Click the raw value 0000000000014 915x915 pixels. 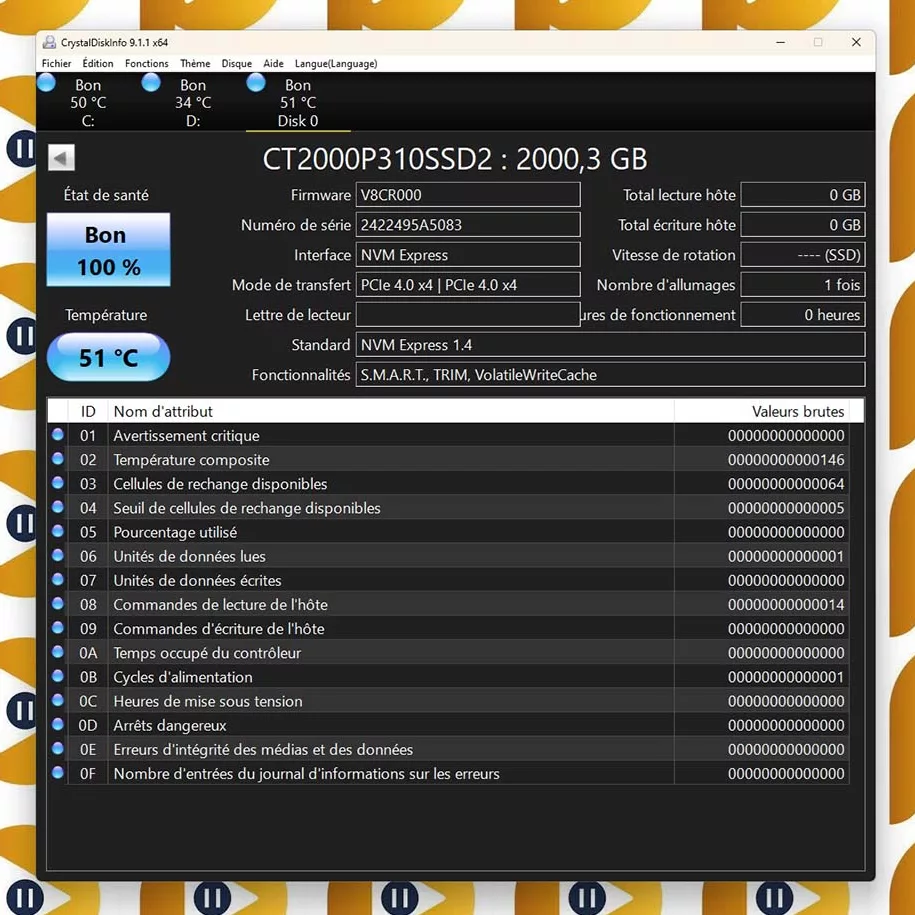786,605
